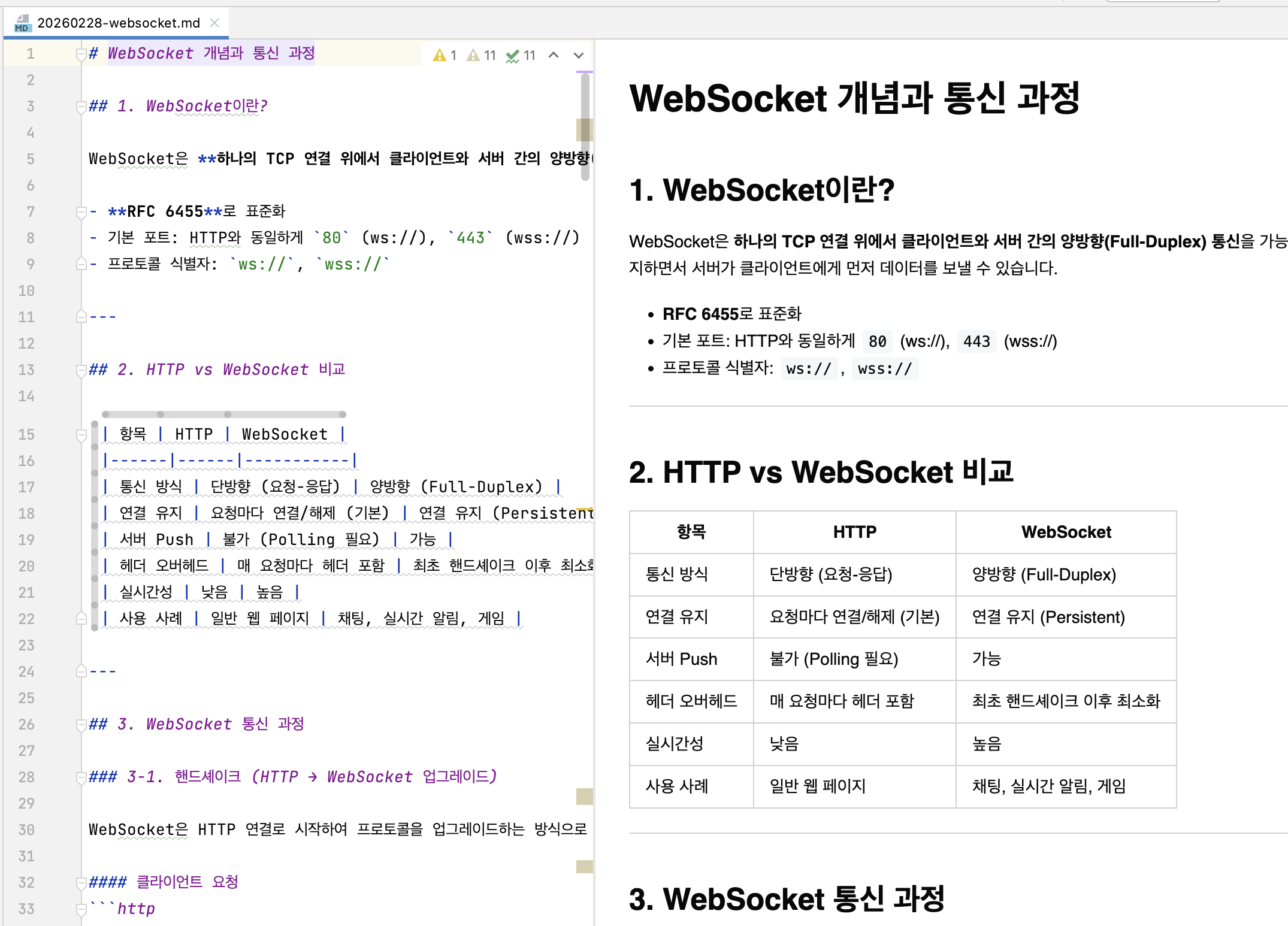The height and width of the screenshot is (926, 1288).
Task: Click the HTTP column handle above editor table
Action: pyautogui.click(x=194, y=414)
